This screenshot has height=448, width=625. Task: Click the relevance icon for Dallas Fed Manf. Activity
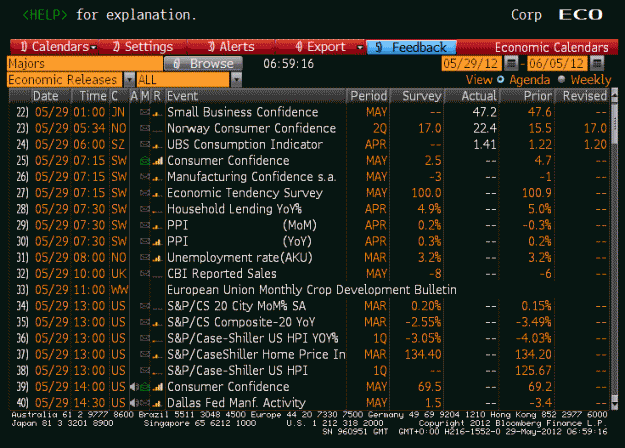pyautogui.click(x=157, y=403)
